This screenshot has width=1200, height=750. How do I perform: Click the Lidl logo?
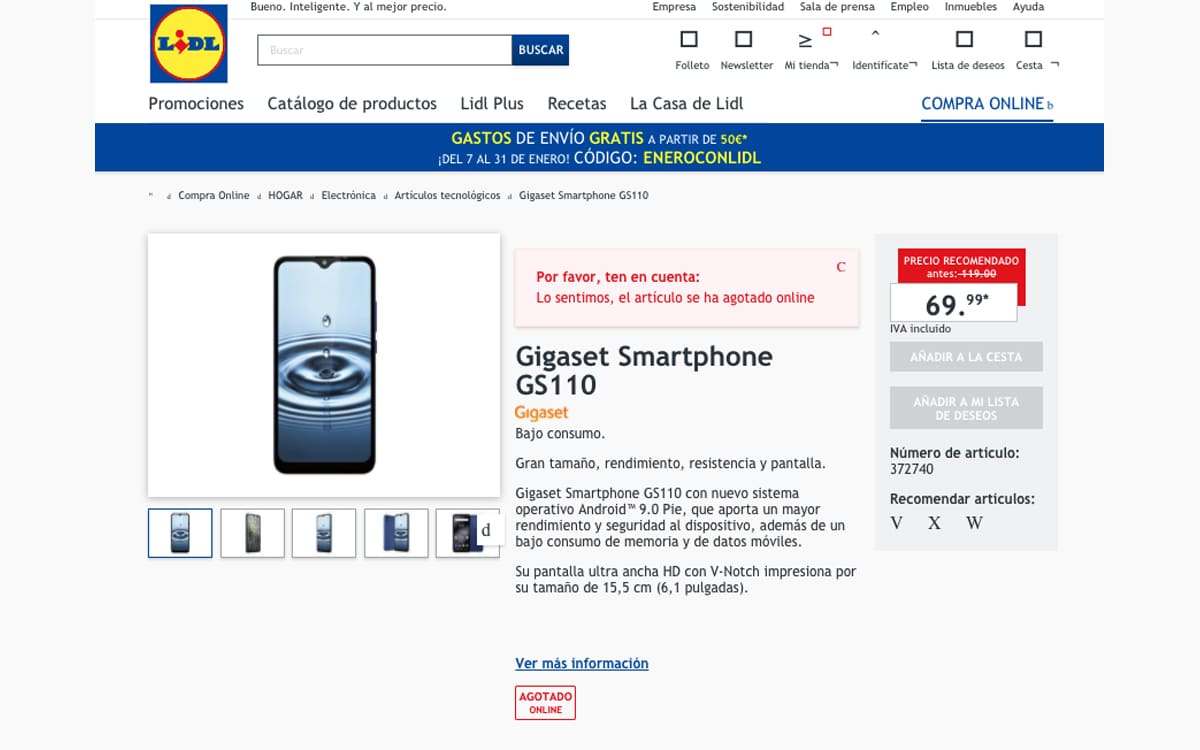[x=187, y=44]
